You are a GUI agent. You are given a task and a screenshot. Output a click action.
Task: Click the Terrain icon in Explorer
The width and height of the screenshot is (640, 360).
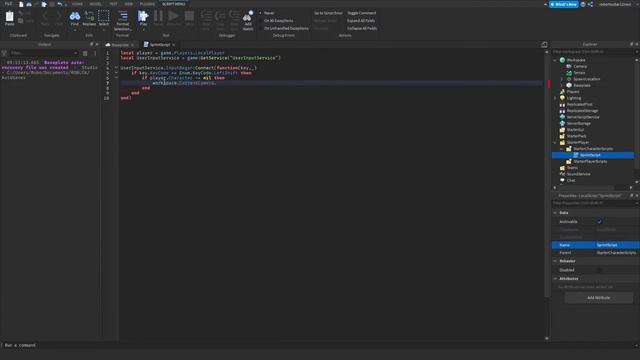click(x=569, y=73)
